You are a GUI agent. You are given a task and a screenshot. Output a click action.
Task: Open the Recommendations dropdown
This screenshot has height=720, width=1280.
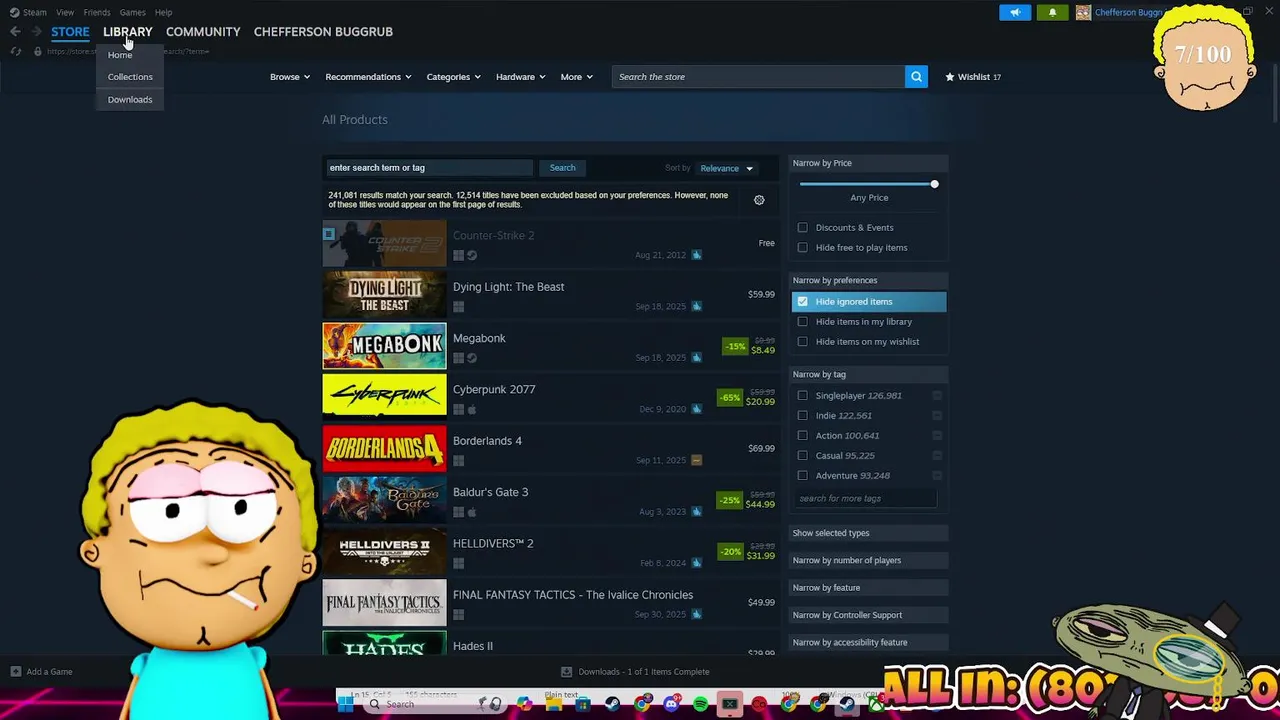(x=368, y=77)
